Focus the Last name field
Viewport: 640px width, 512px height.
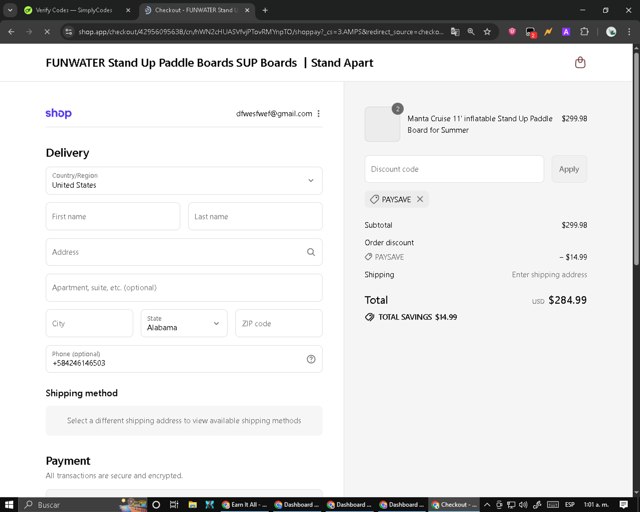(x=255, y=216)
